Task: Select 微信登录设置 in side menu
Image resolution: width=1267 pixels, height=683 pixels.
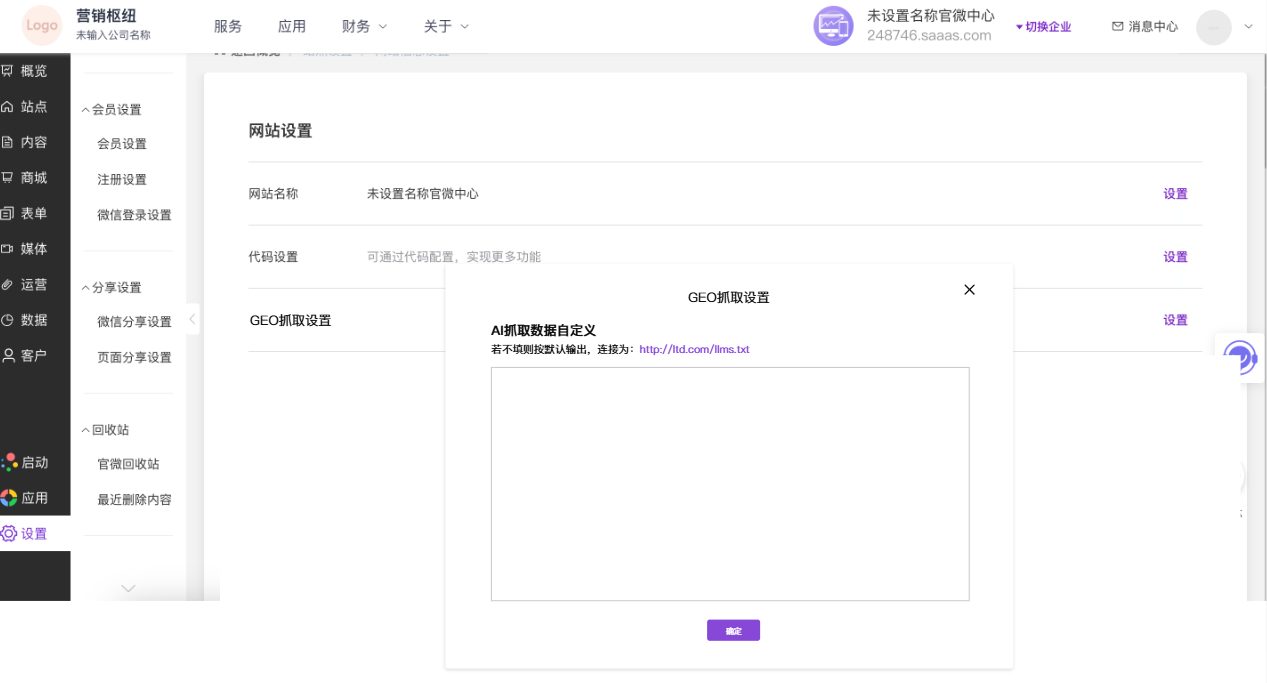Action: 134,215
